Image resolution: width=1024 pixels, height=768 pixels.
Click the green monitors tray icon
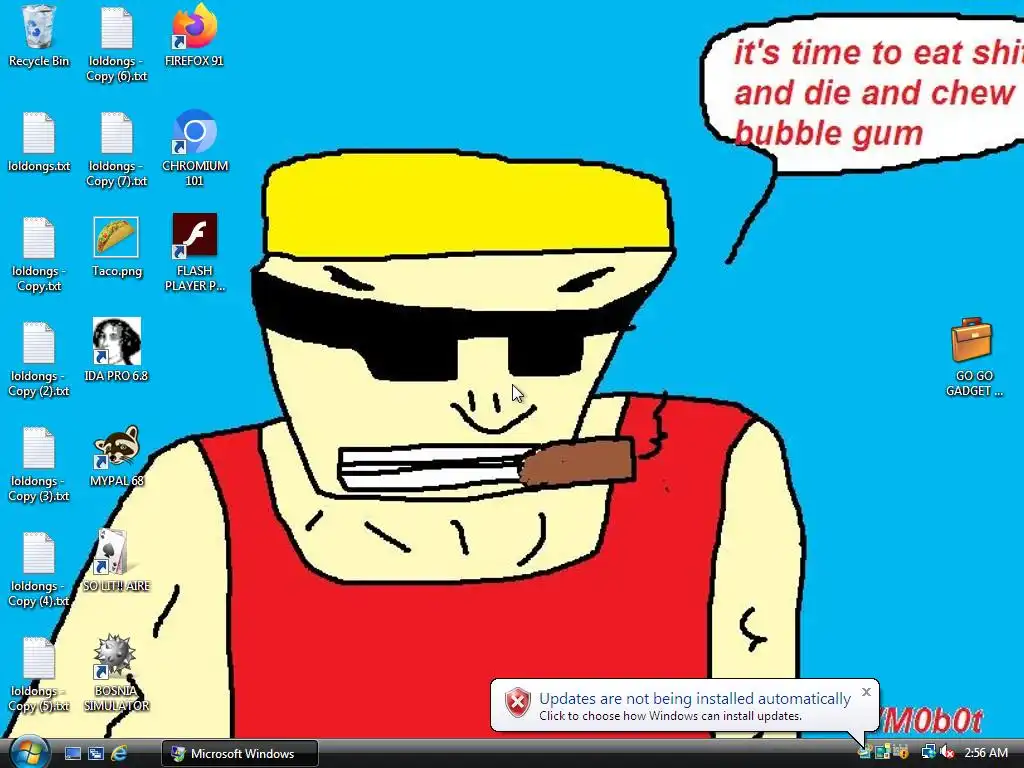coord(882,753)
